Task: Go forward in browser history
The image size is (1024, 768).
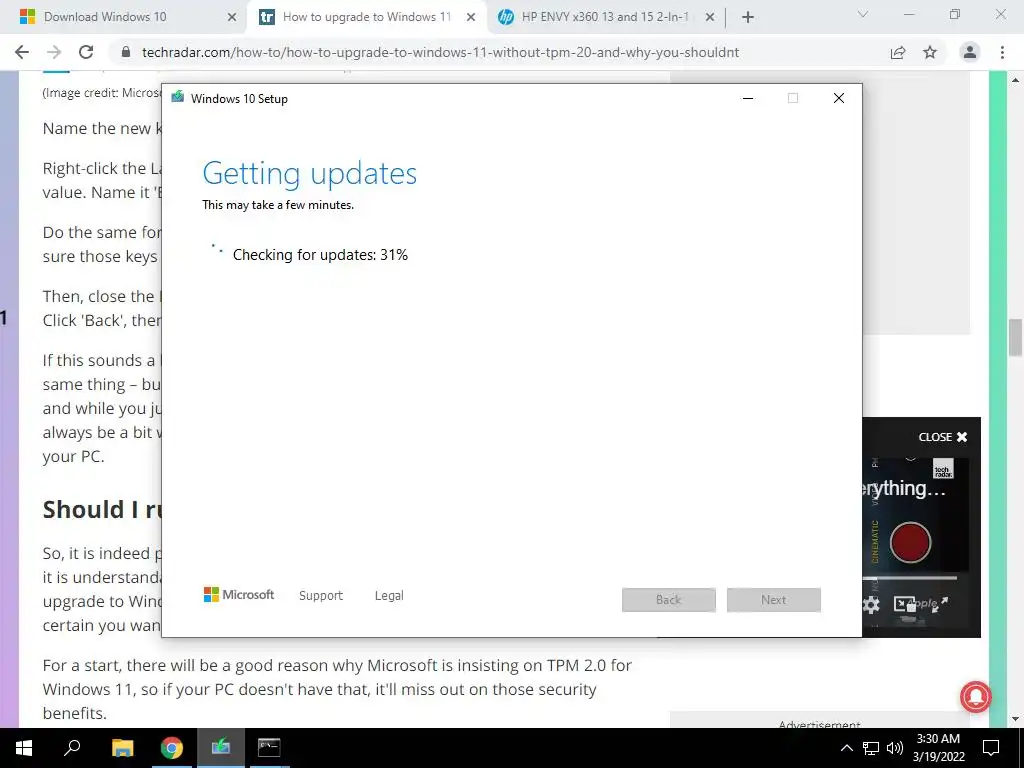Action: coord(54,52)
